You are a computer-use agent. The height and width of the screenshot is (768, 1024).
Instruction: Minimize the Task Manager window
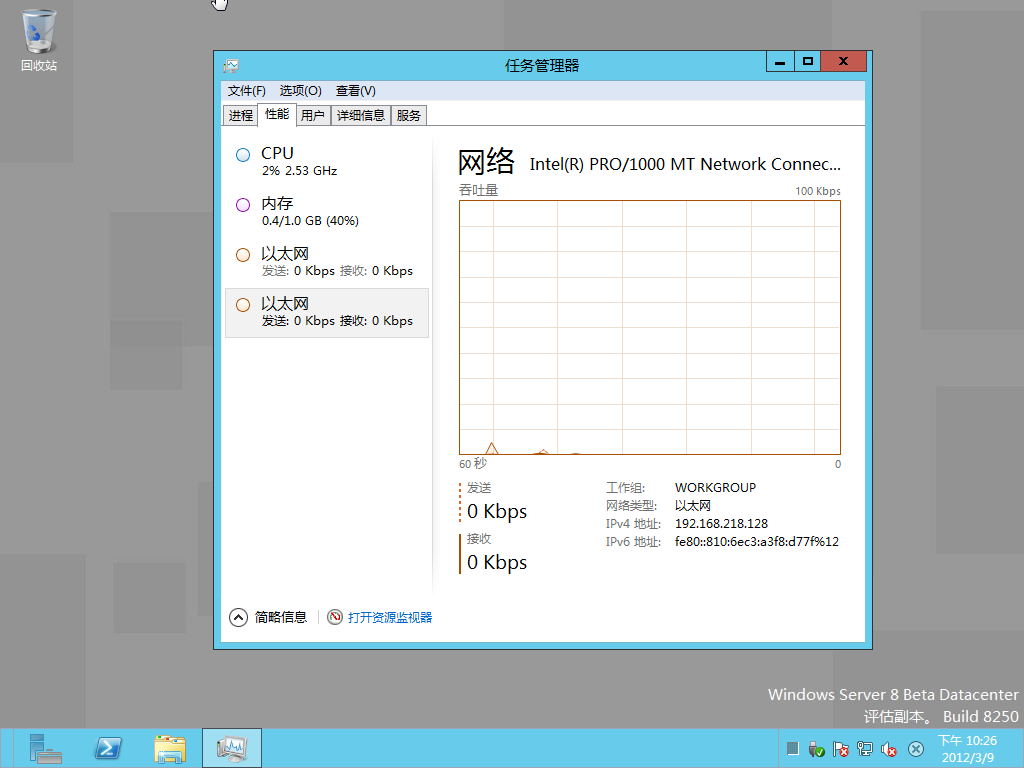(780, 61)
